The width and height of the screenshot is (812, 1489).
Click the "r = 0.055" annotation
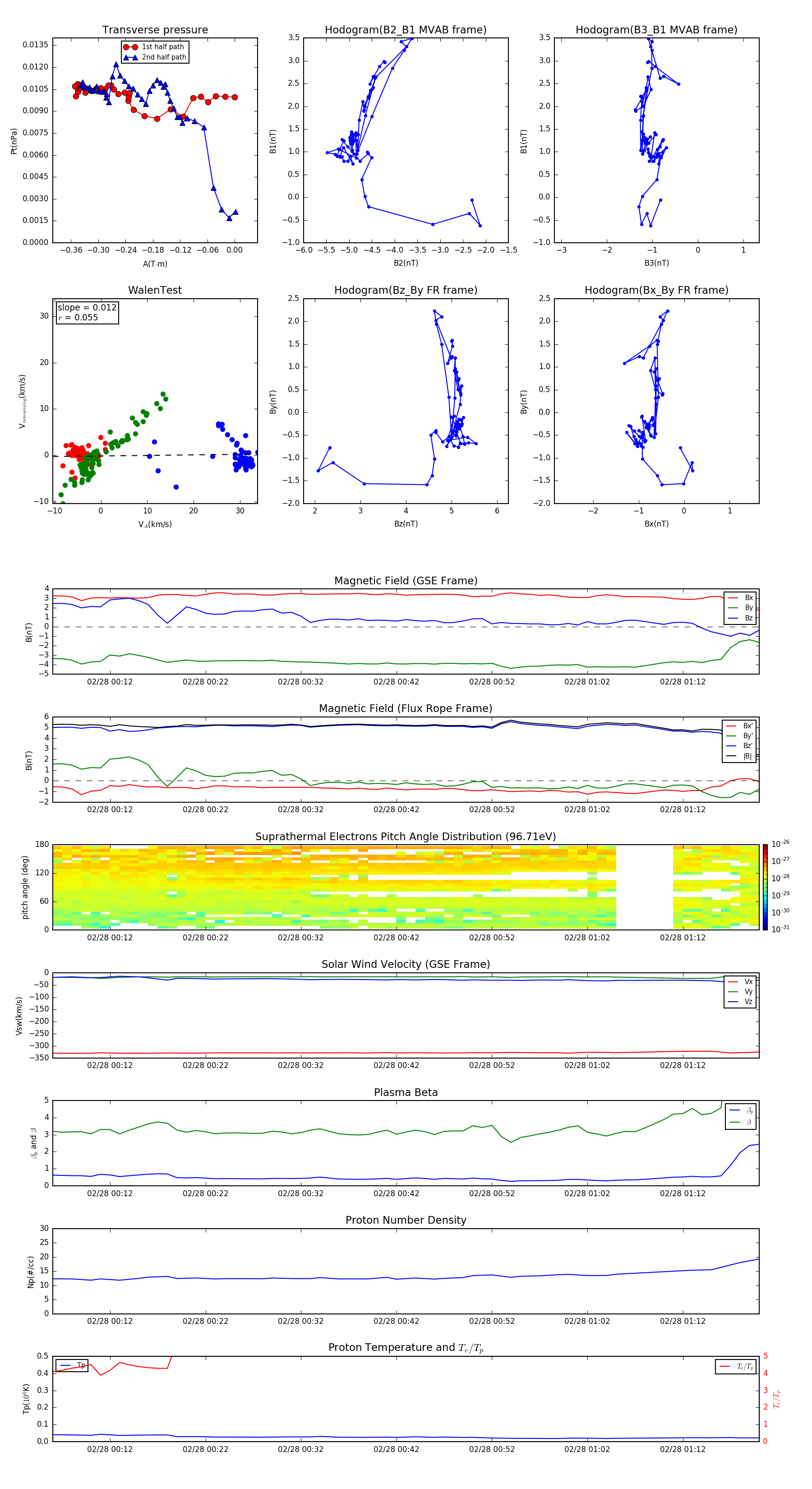[x=78, y=317]
